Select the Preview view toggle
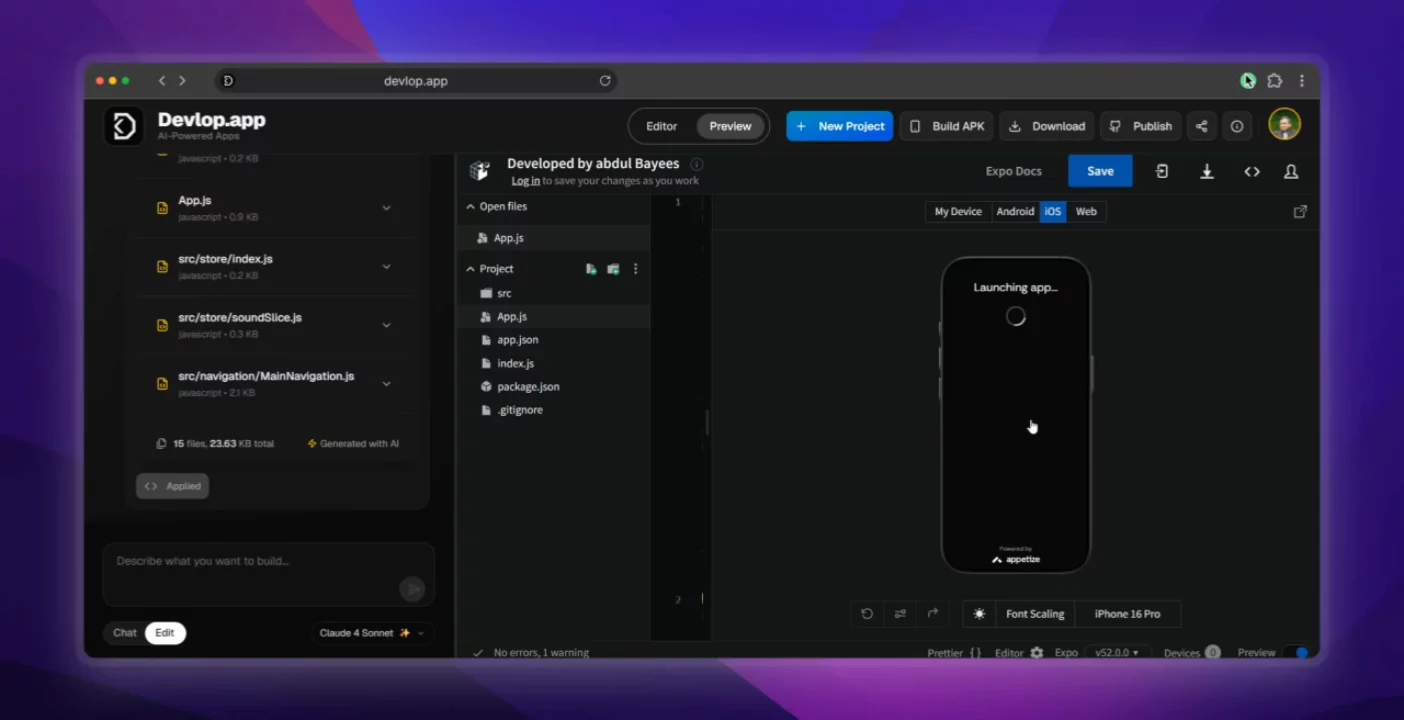Screen dimensions: 1404x720 click(730, 126)
